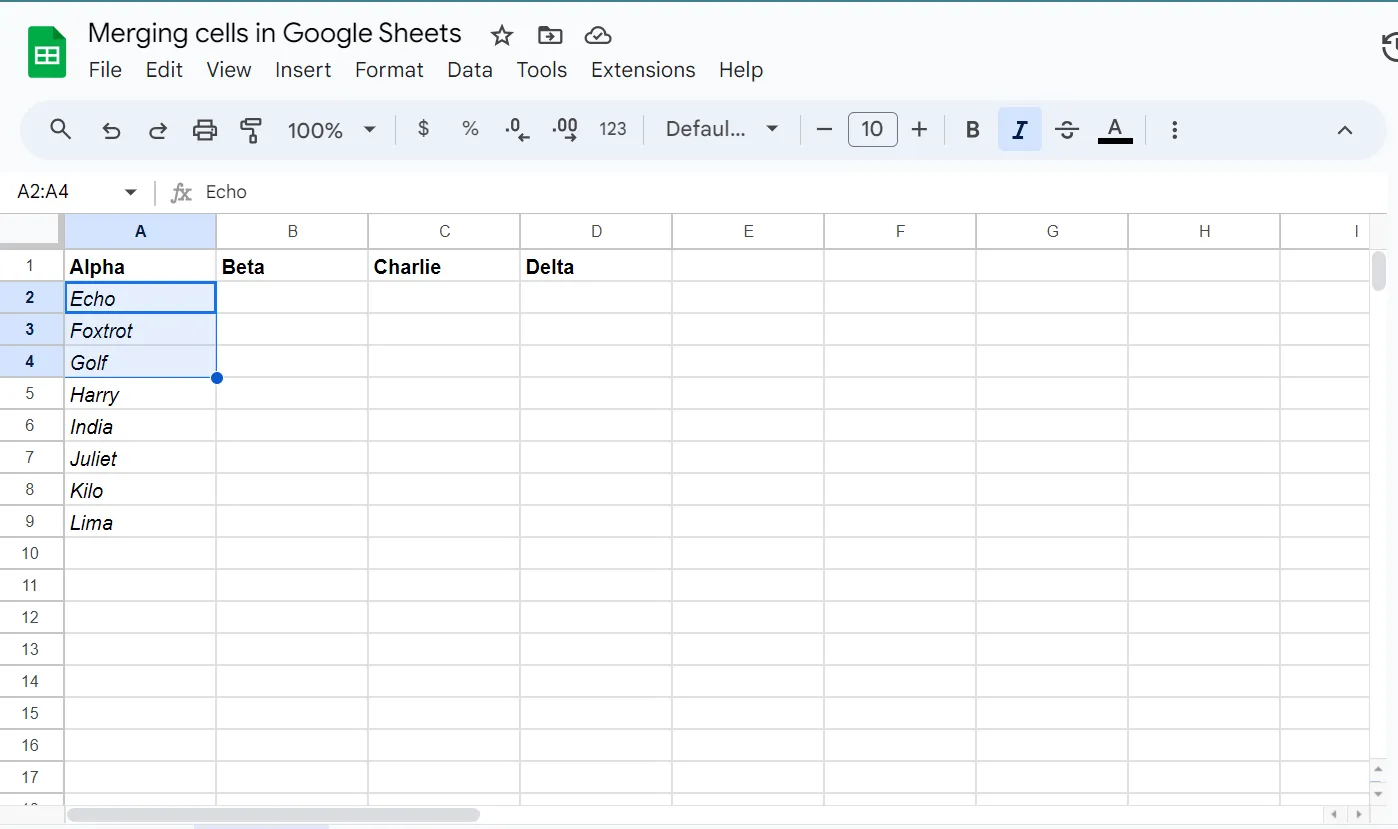Image resolution: width=1398 pixels, height=829 pixels.
Task: Click the font size field
Action: [x=873, y=129]
